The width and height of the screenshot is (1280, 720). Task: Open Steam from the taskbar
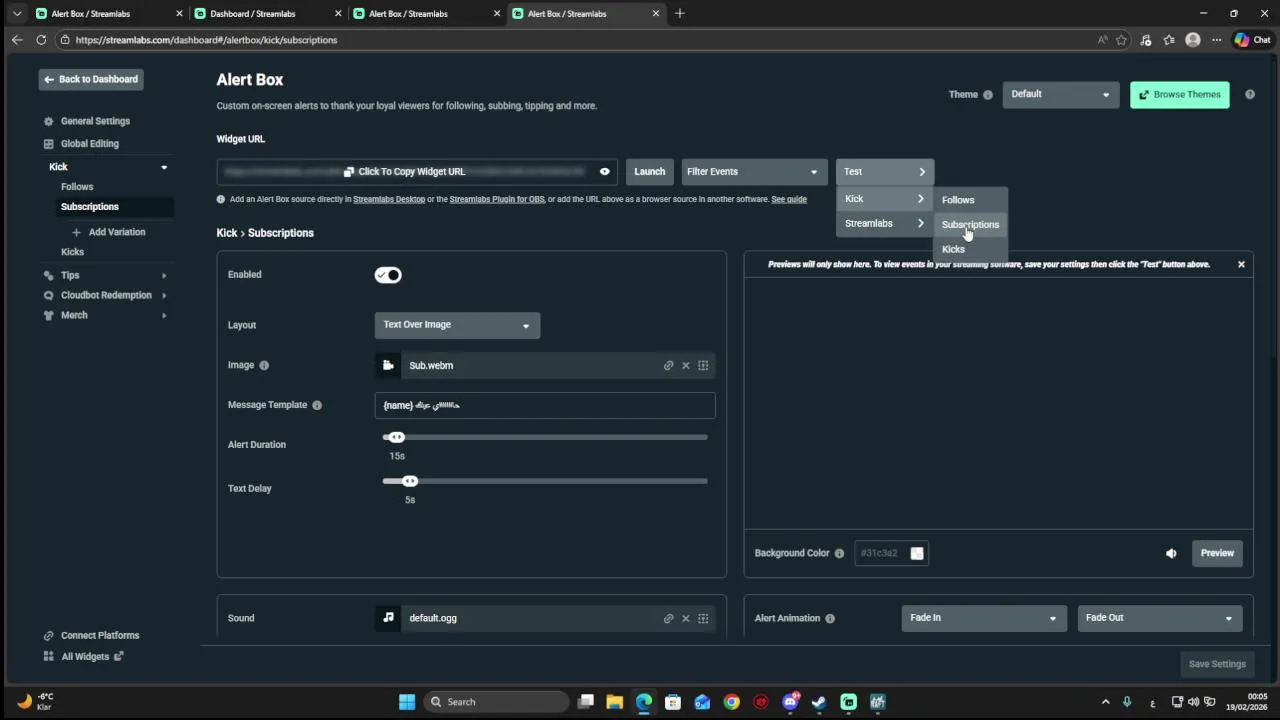coord(819,702)
